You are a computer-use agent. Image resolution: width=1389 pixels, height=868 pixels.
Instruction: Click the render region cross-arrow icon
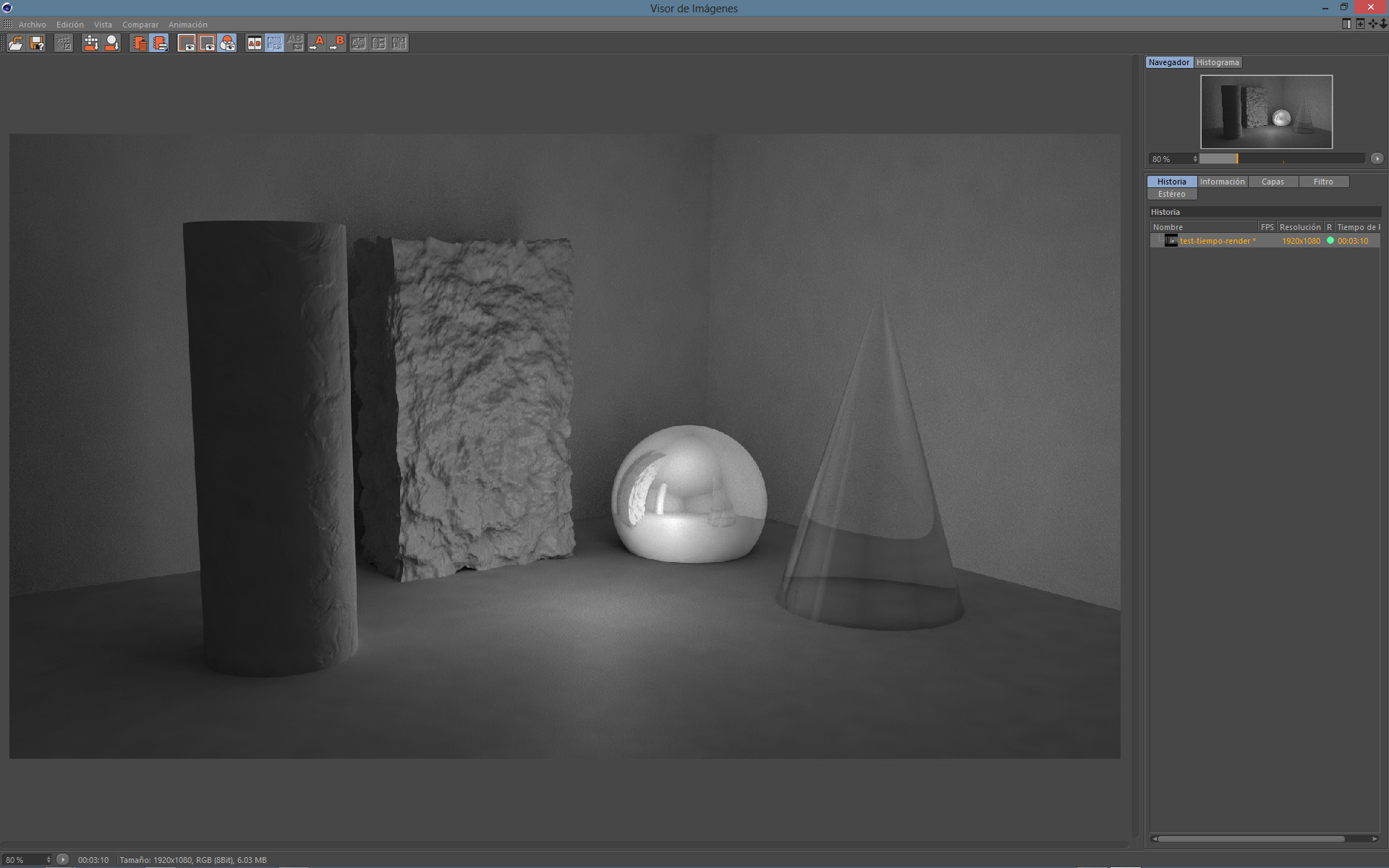click(x=91, y=43)
